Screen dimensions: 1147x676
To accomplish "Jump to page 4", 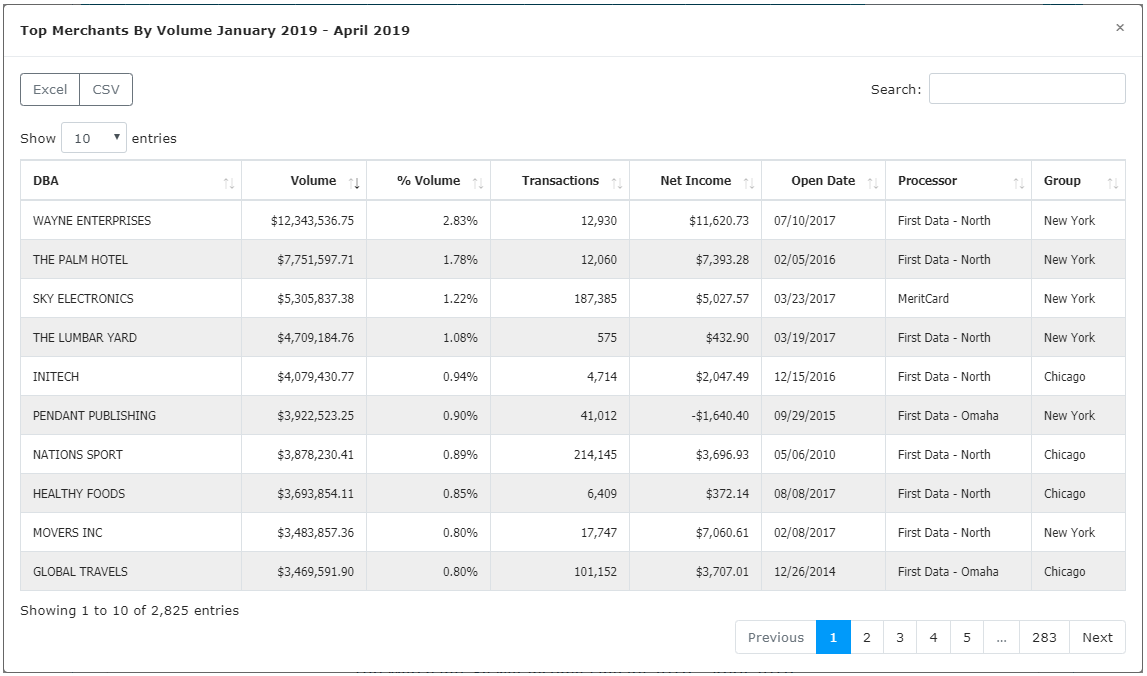I will coord(933,637).
